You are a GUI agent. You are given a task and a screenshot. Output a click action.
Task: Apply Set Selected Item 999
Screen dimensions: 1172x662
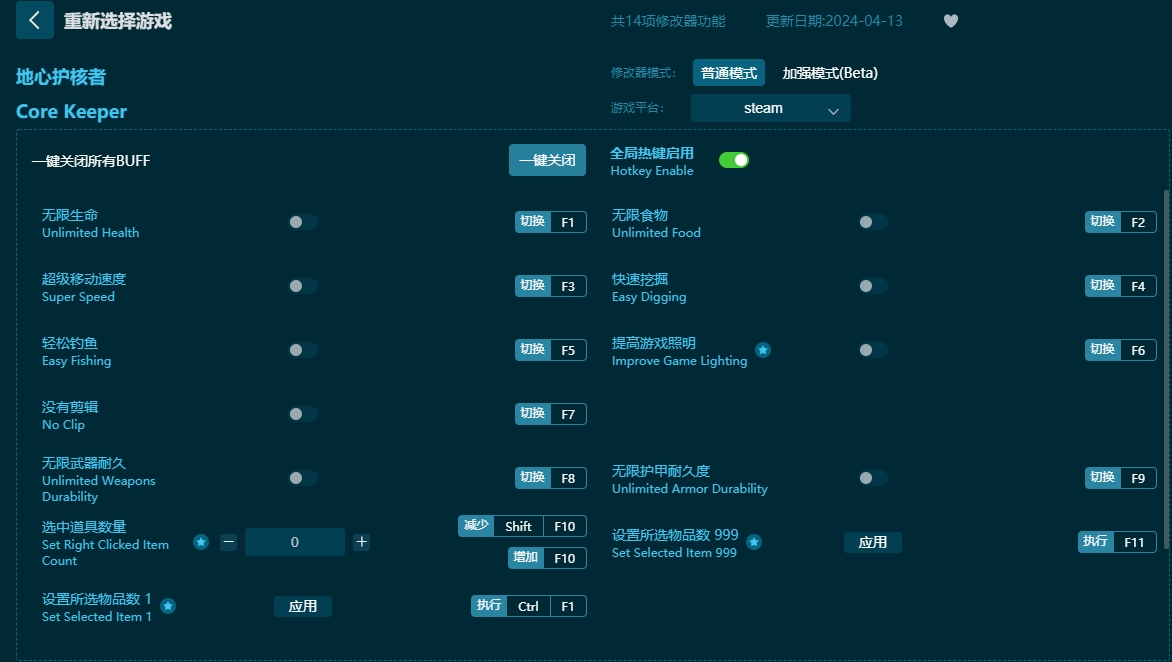[x=872, y=542]
